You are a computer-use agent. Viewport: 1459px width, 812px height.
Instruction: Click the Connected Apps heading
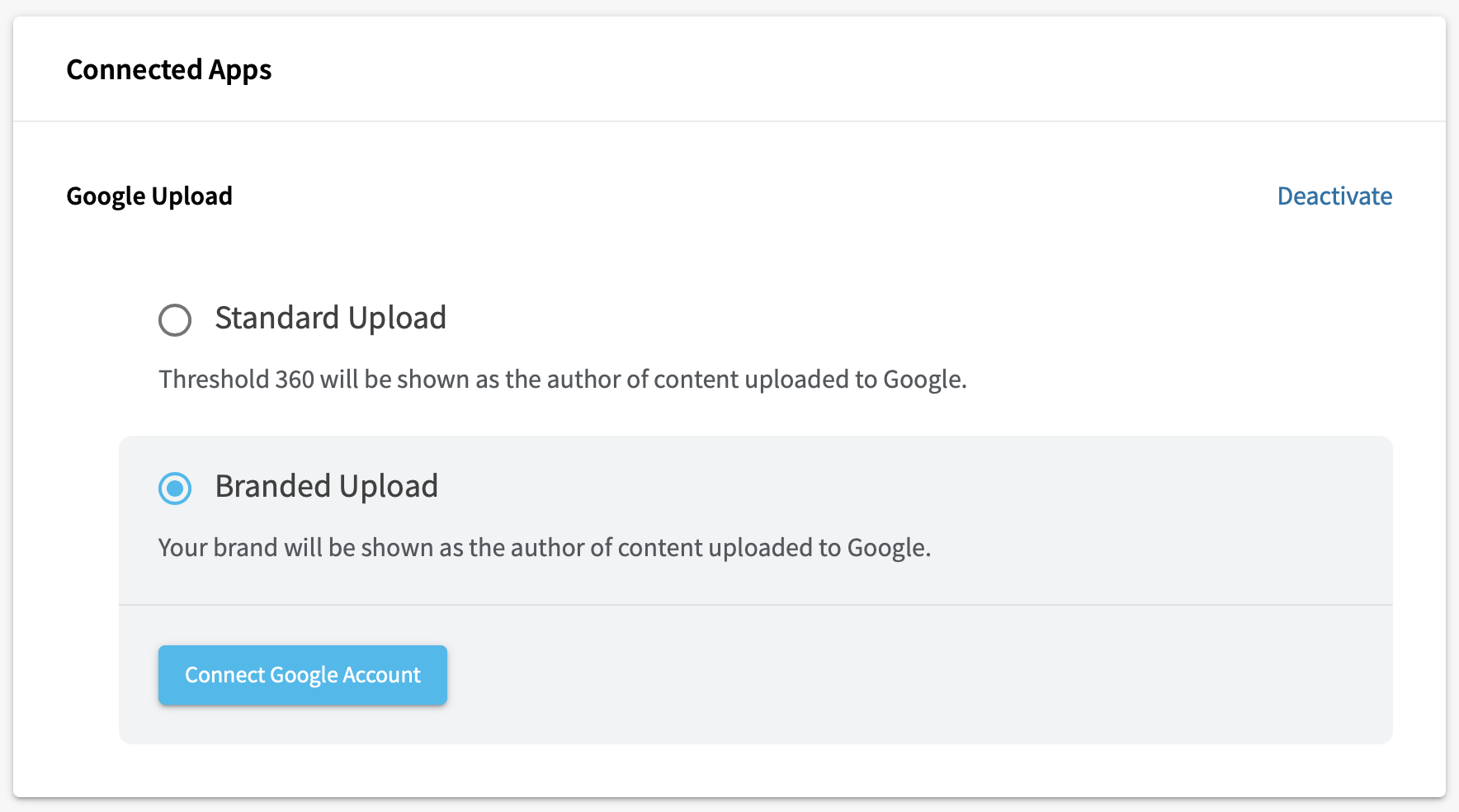click(169, 70)
